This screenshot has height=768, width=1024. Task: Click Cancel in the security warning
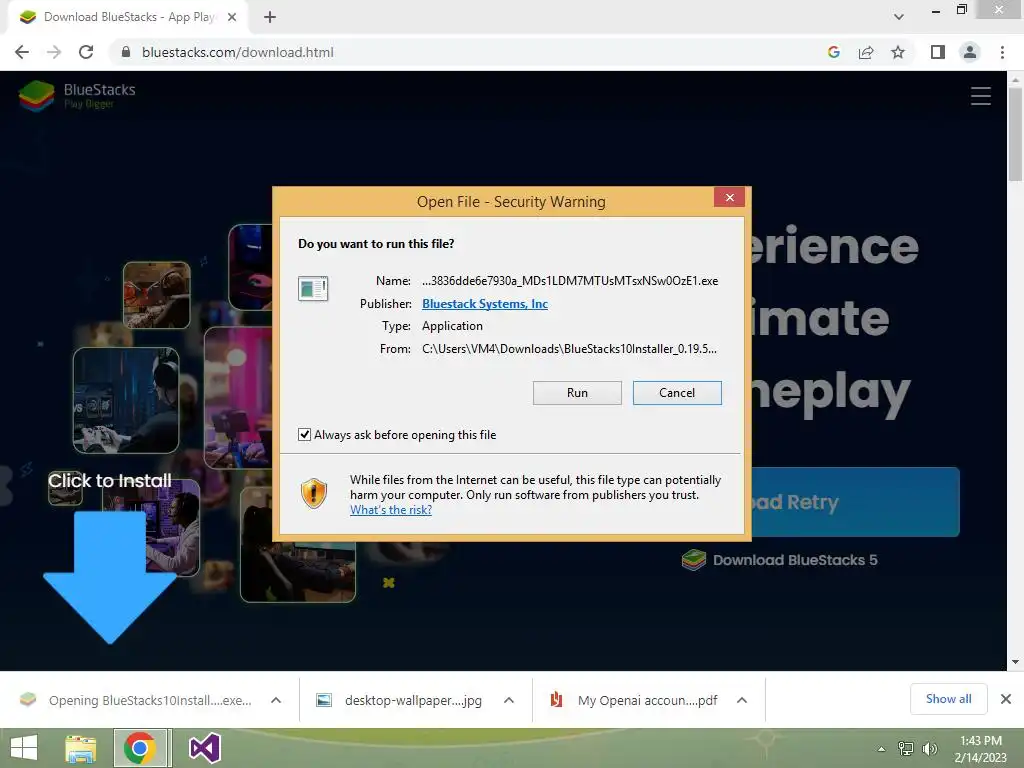pyautogui.click(x=677, y=392)
